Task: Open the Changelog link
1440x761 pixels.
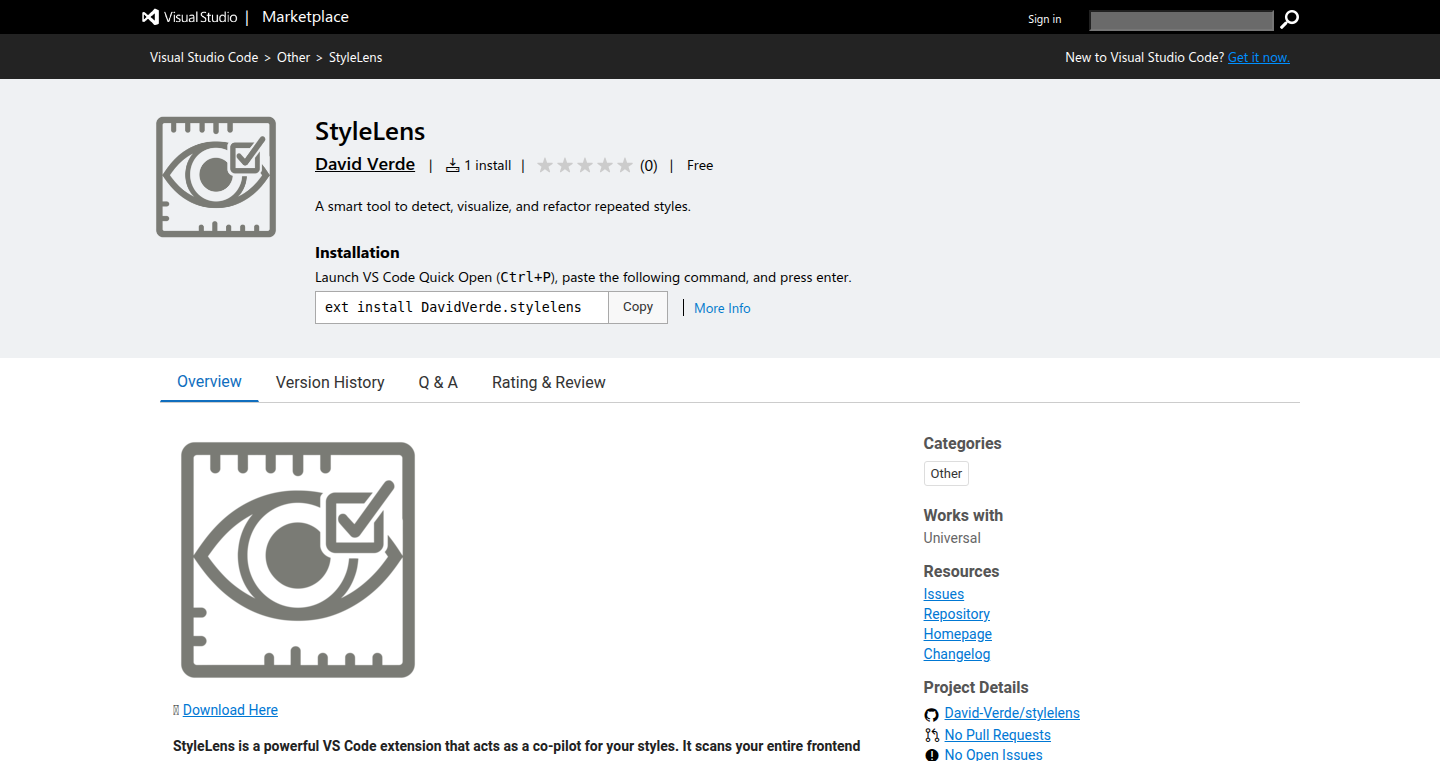Action: 957,654
